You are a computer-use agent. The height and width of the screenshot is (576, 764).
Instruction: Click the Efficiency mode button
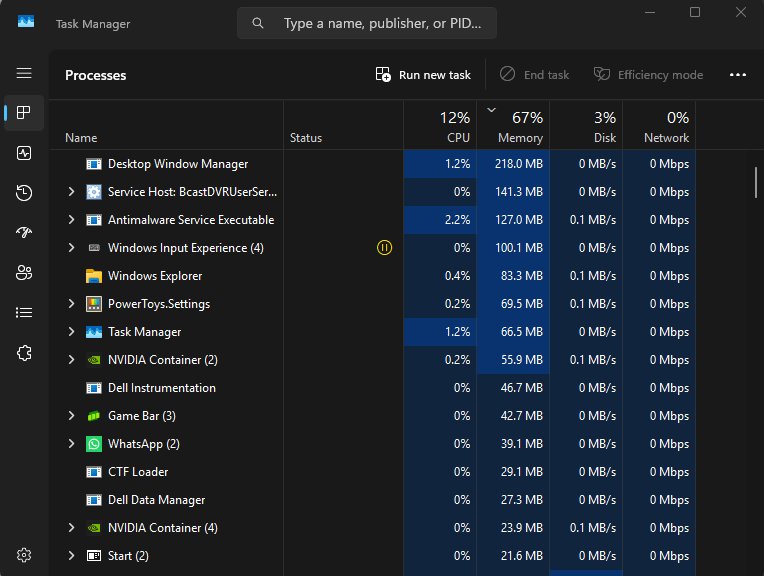pos(648,75)
